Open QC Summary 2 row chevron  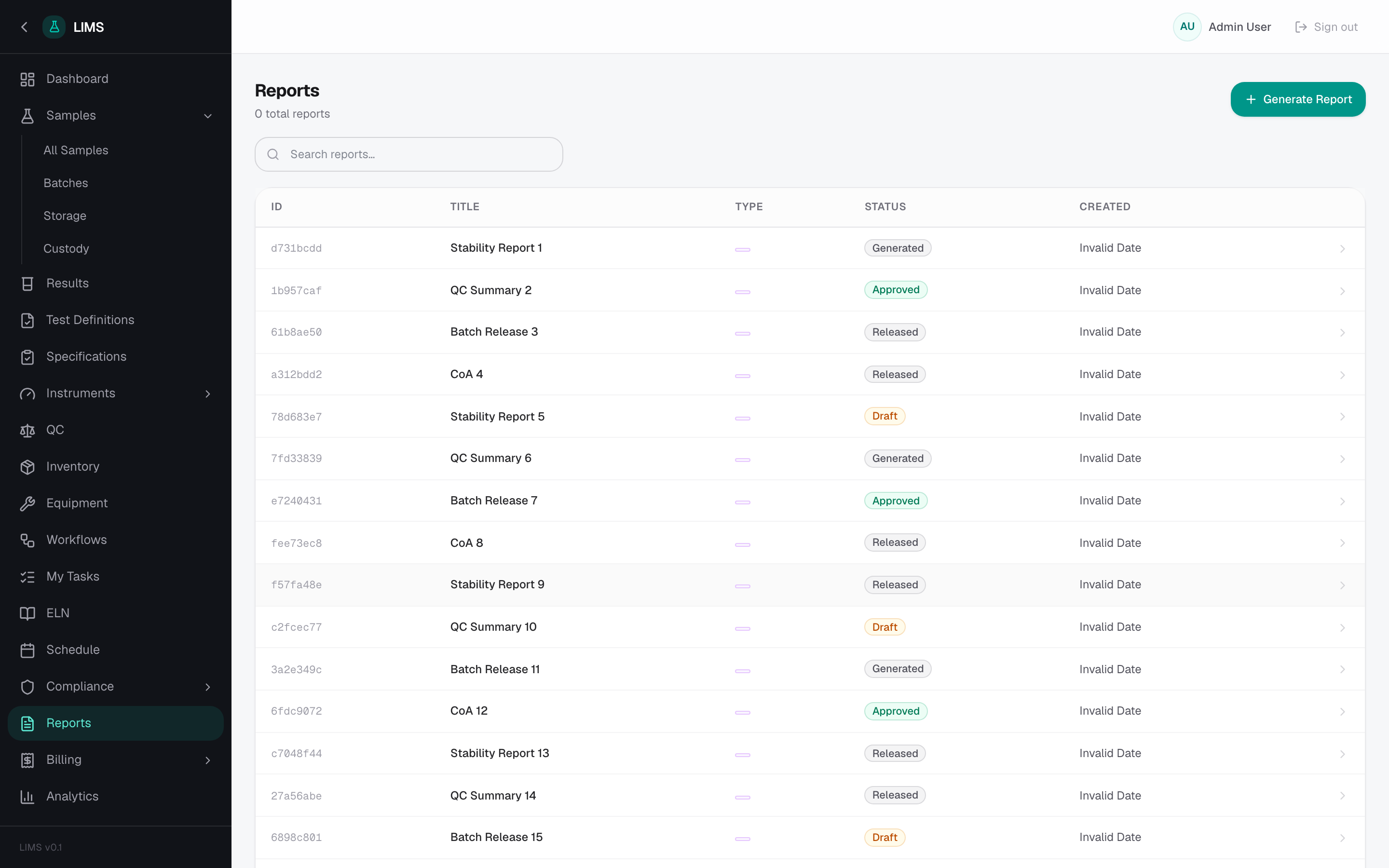pos(1343,291)
